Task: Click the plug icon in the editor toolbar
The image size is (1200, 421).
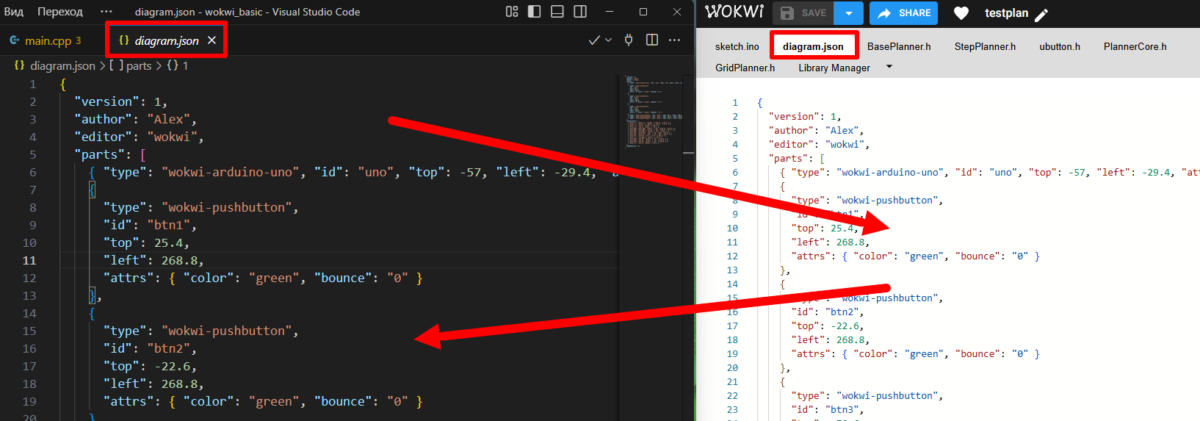Action: pyautogui.click(x=628, y=41)
